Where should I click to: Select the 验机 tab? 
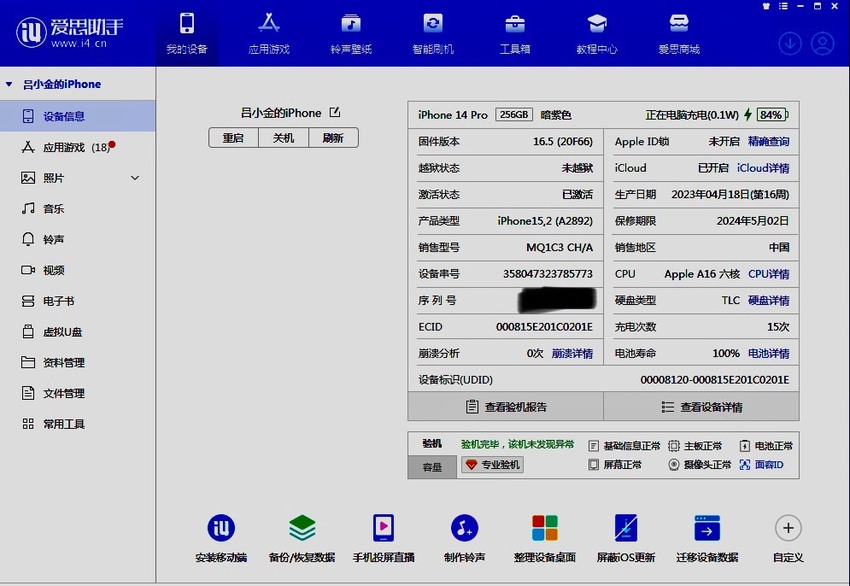432,444
